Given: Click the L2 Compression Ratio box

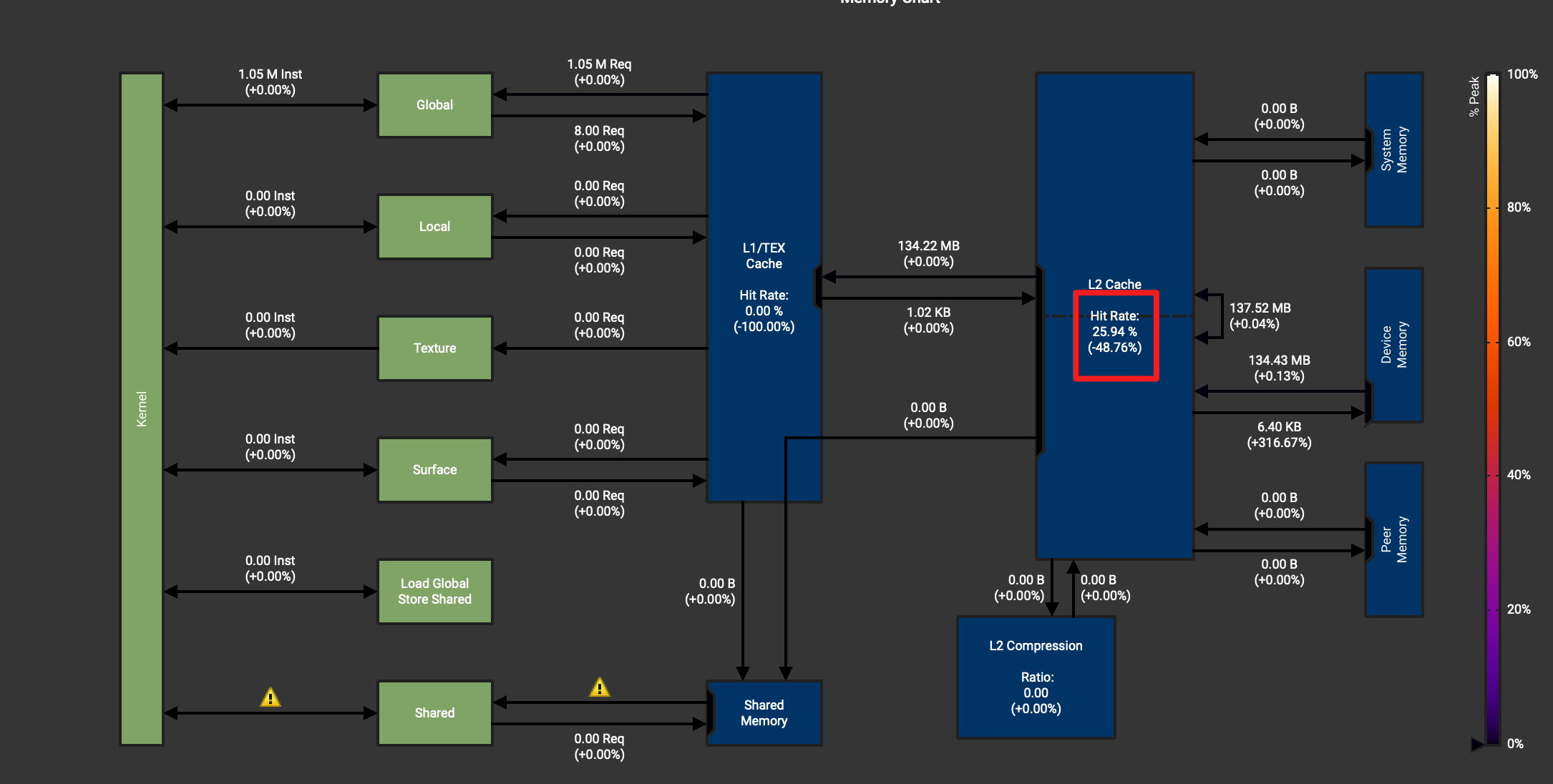Looking at the screenshot, I should pos(1036,677).
